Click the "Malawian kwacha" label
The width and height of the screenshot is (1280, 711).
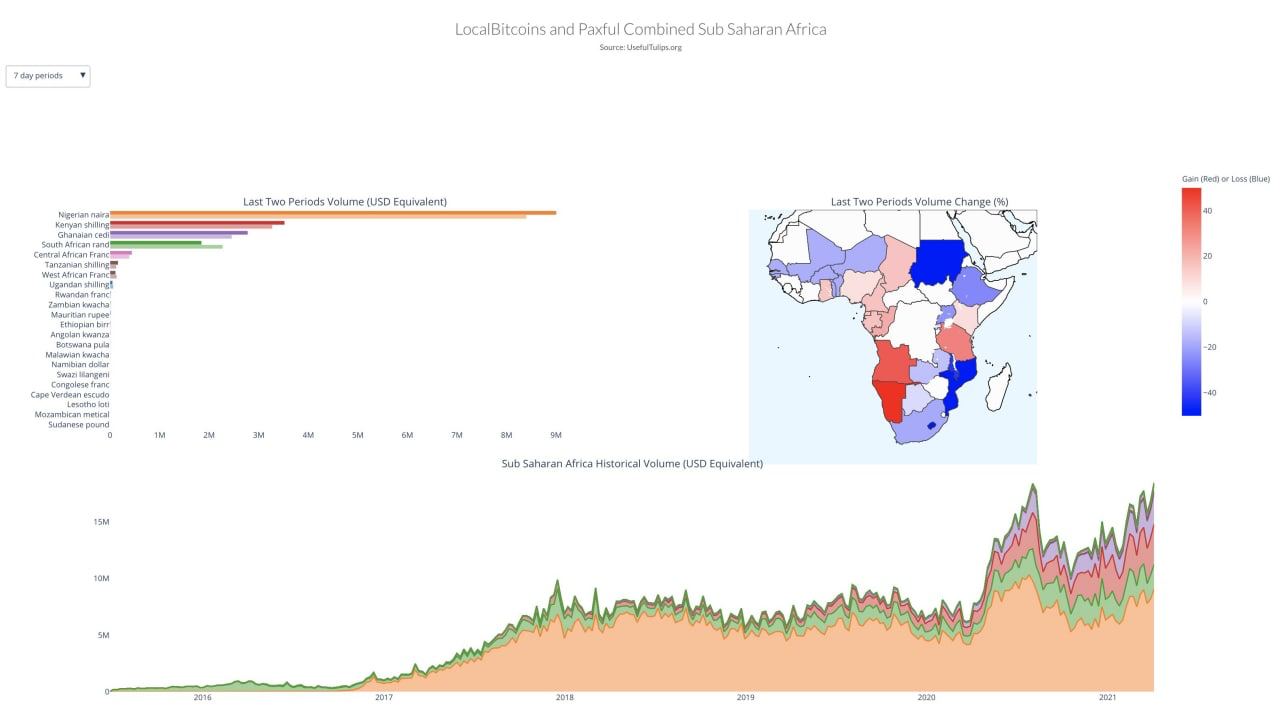(x=78, y=355)
